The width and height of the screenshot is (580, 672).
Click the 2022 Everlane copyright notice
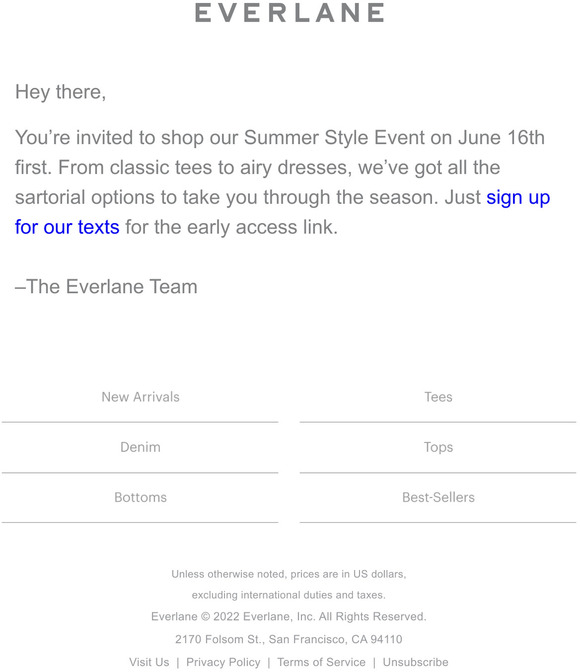(288, 616)
